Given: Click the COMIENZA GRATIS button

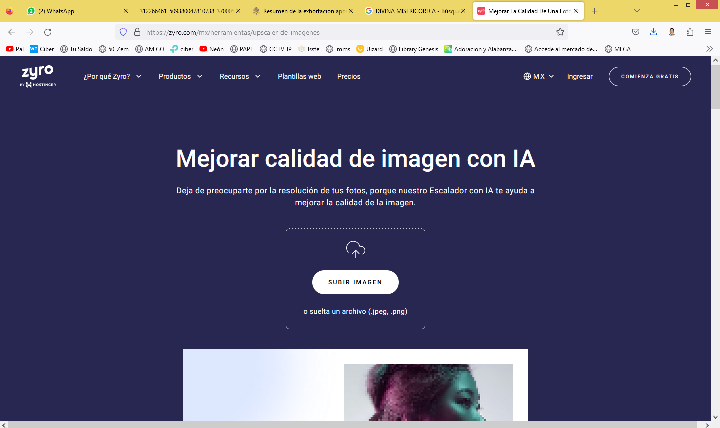Looking at the screenshot, I should pyautogui.click(x=650, y=77).
